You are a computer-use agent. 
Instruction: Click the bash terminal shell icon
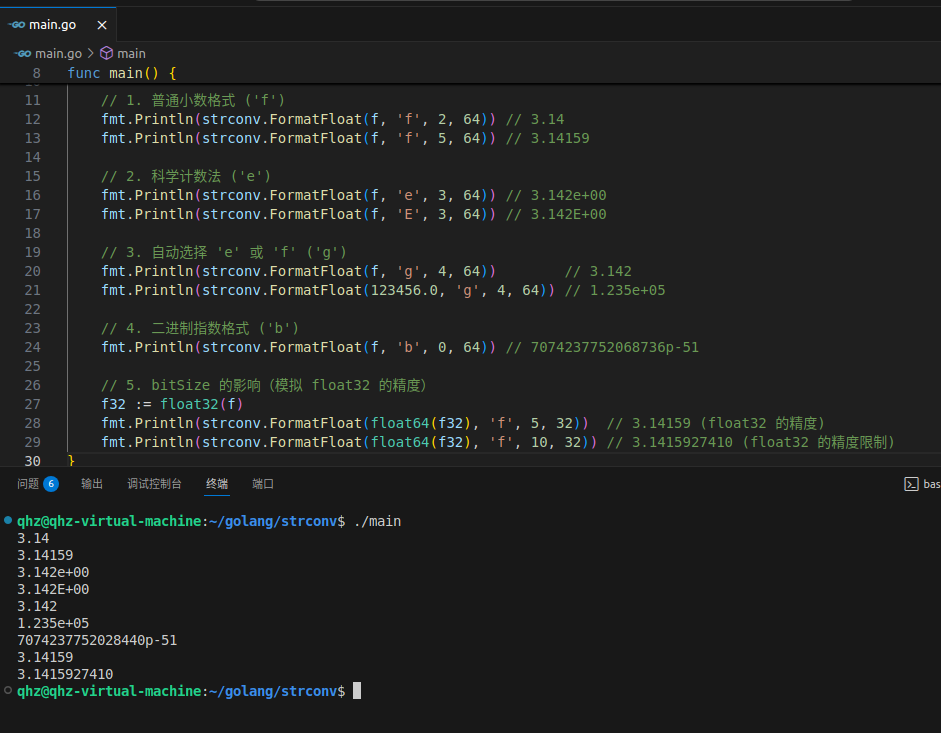[911, 484]
